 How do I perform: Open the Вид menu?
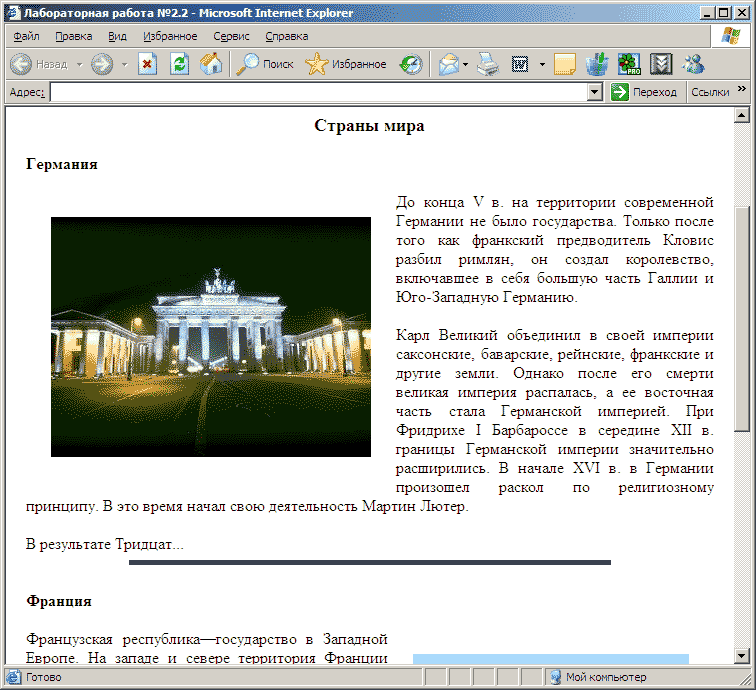pyautogui.click(x=117, y=37)
